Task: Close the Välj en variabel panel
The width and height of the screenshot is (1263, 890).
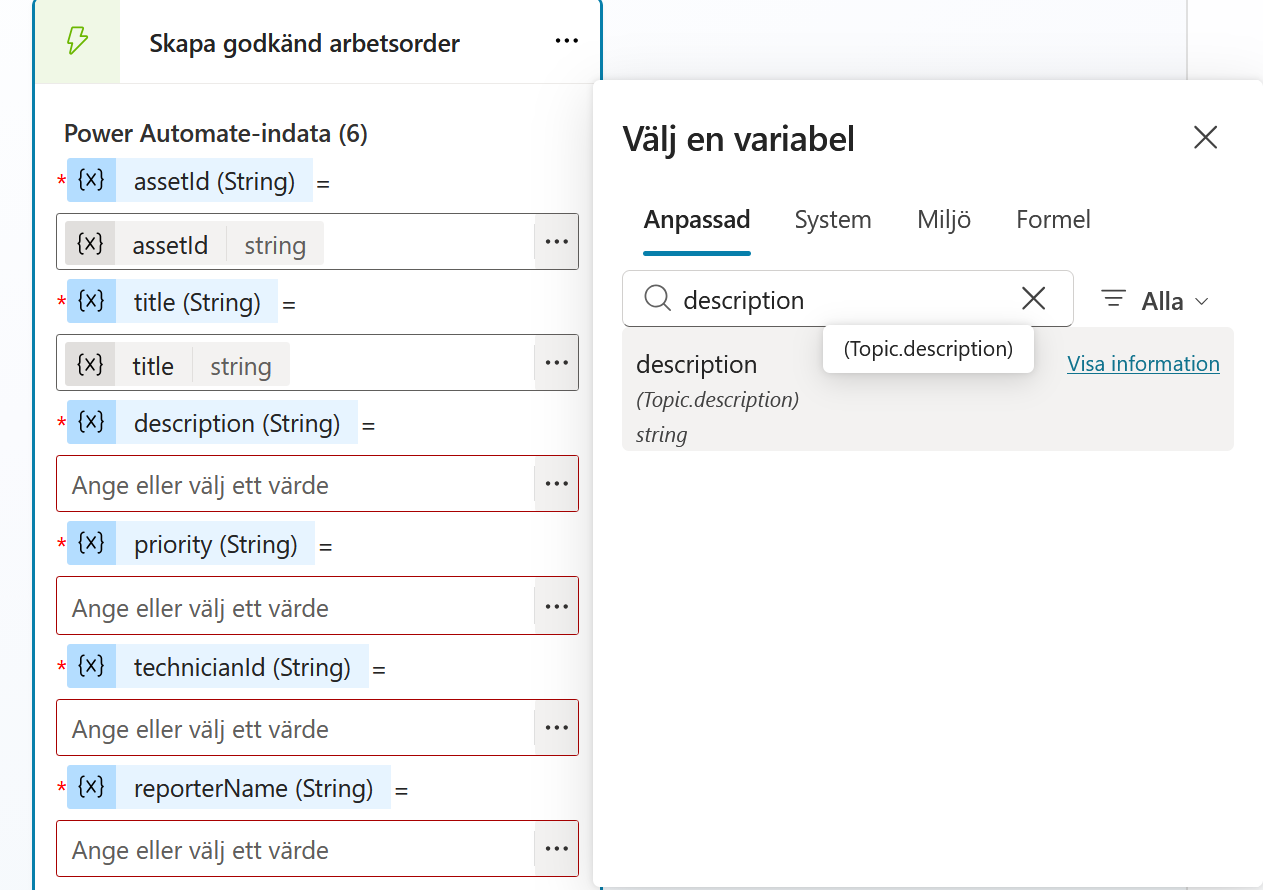Action: point(1205,137)
